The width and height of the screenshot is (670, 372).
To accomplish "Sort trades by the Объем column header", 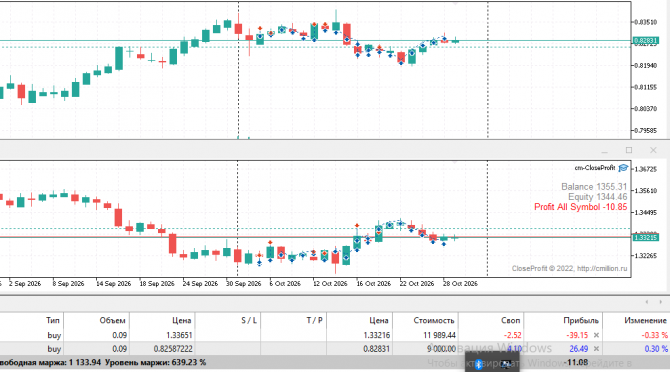I will [112, 320].
